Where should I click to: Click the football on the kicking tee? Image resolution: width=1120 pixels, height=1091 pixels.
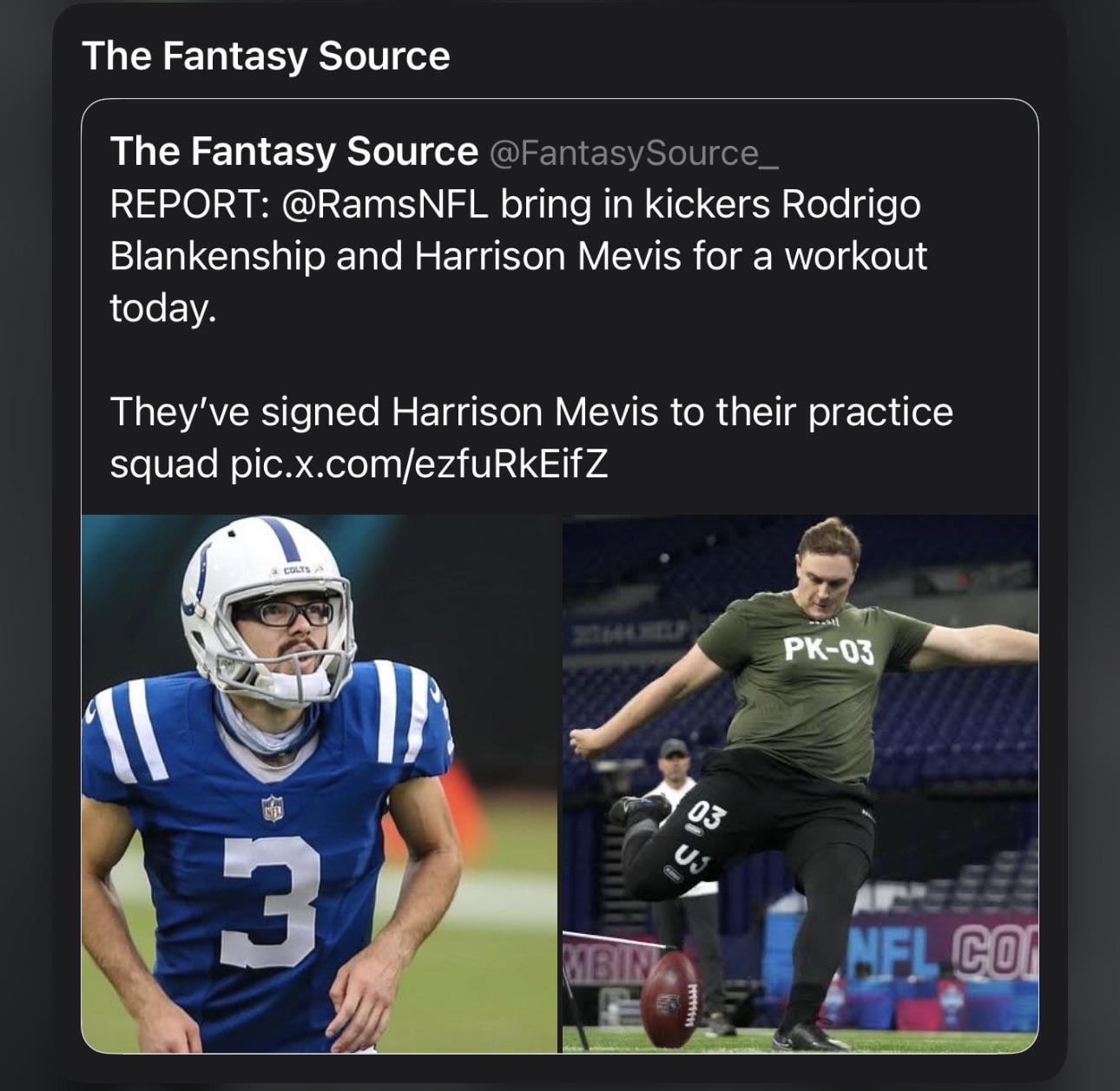670,998
